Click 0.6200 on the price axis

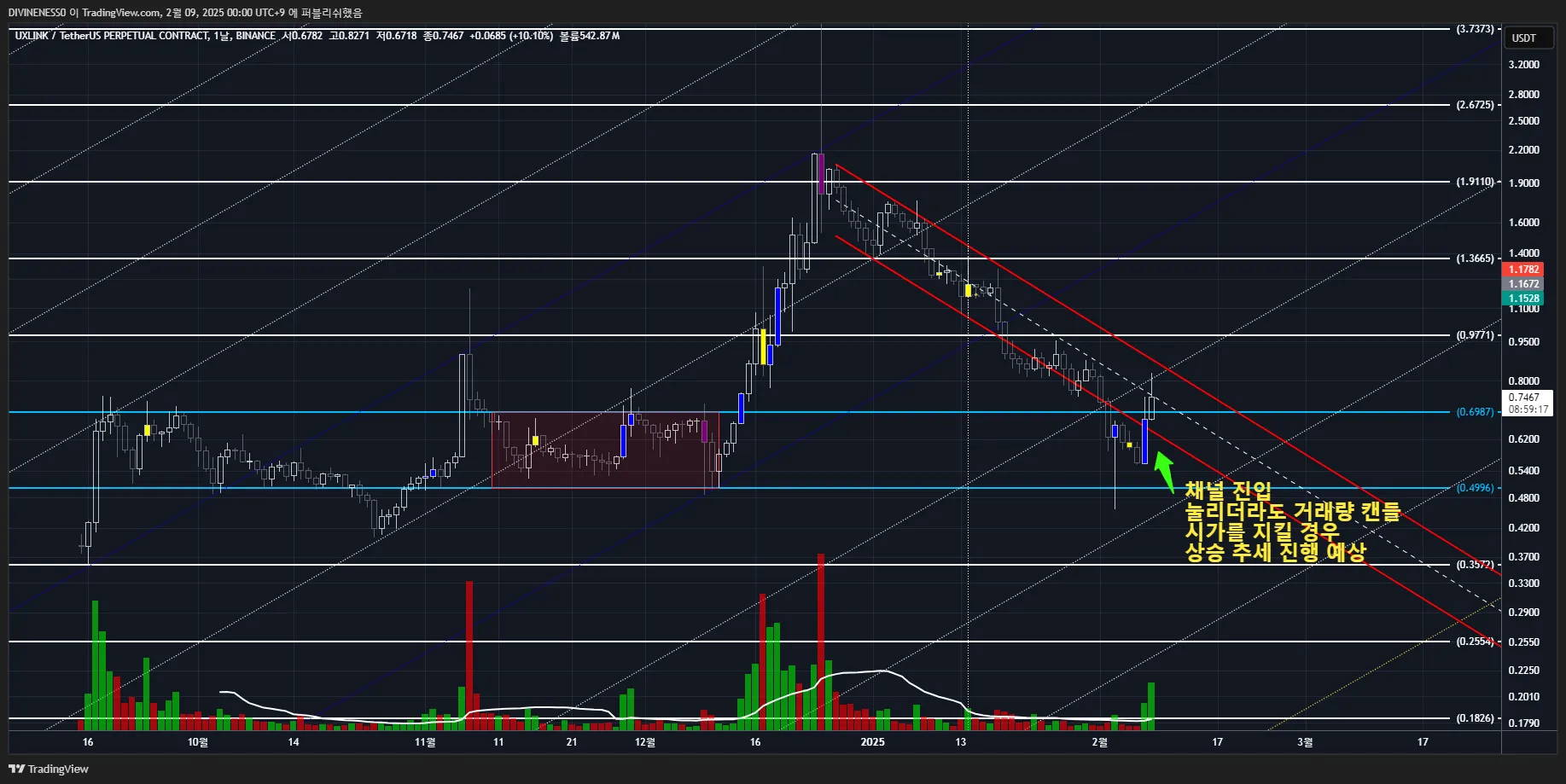[x=1523, y=439]
